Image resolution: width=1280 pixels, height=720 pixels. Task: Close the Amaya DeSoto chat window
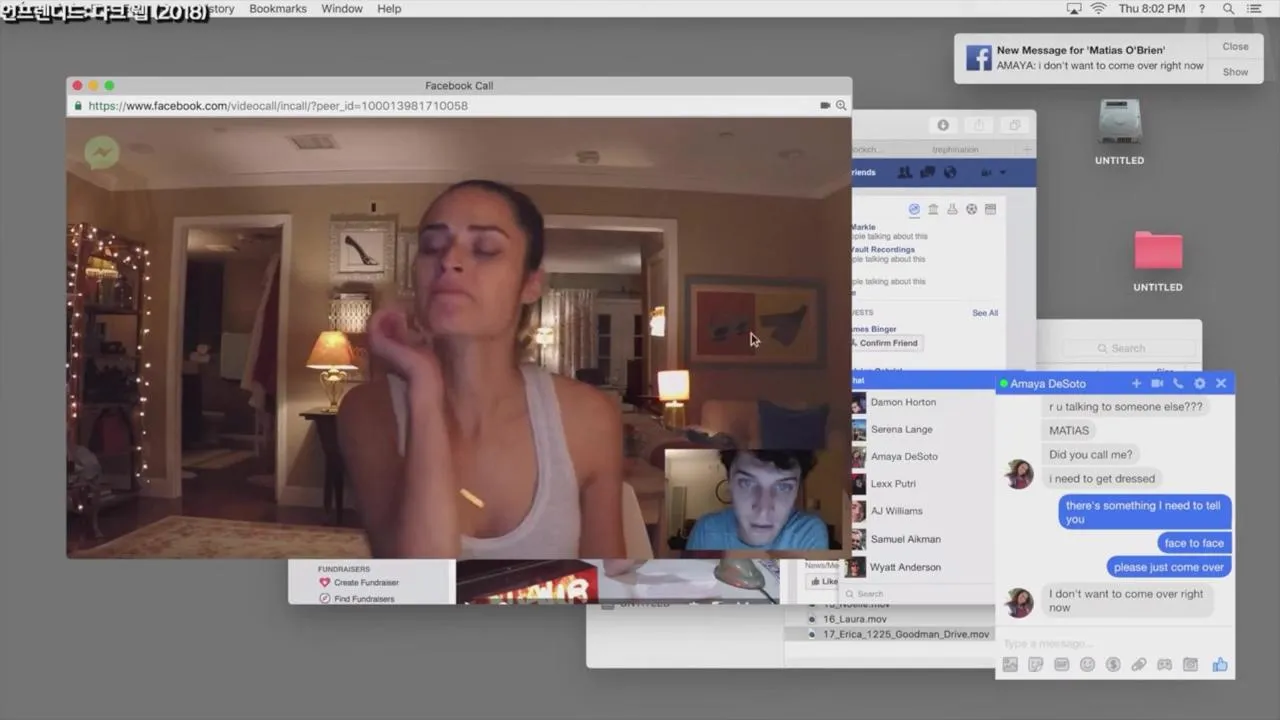coord(1221,383)
